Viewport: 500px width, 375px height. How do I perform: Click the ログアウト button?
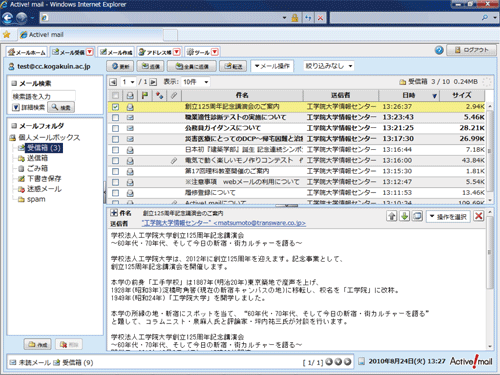click(472, 50)
